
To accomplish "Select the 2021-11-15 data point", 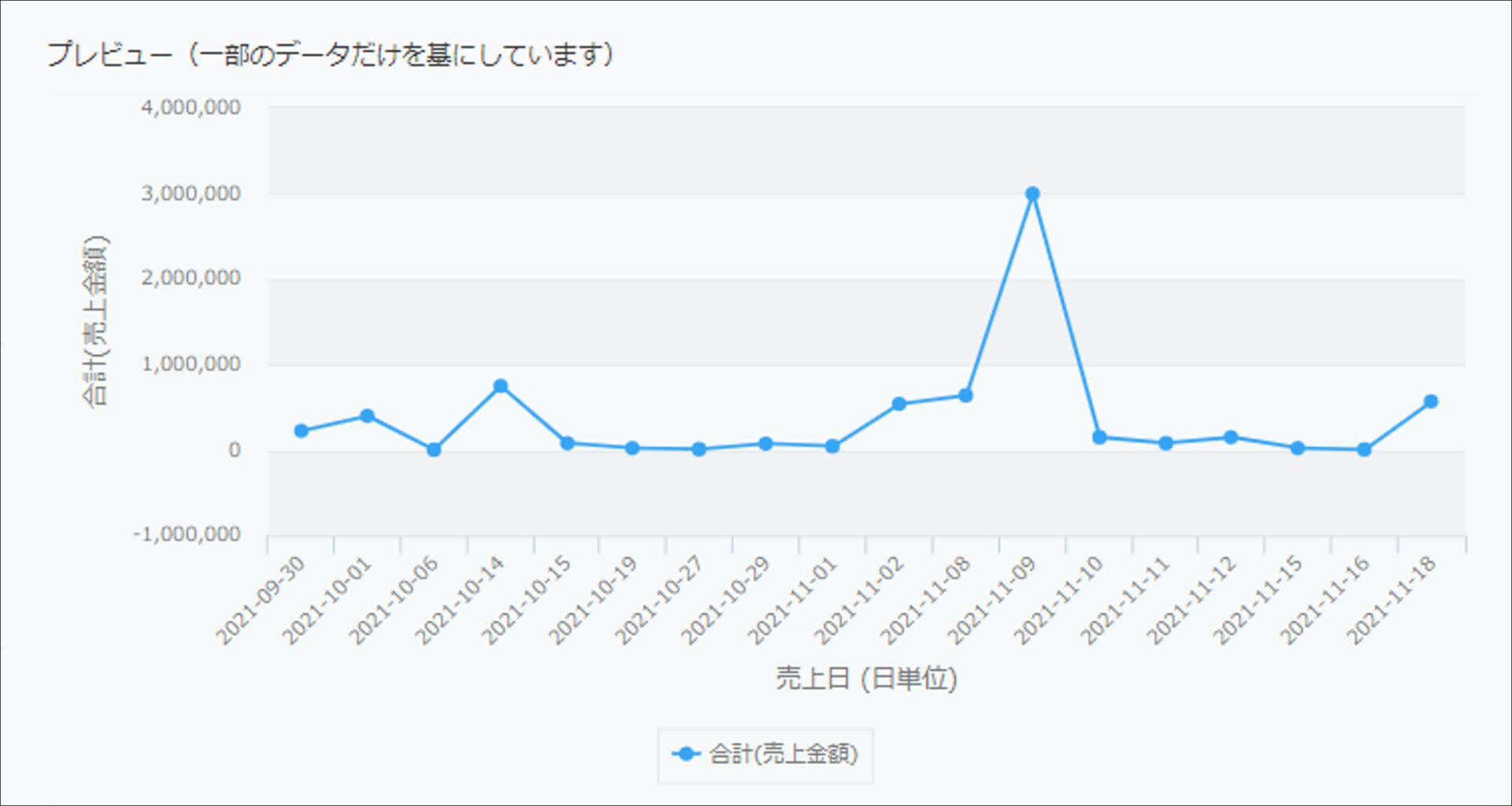I will [1298, 448].
